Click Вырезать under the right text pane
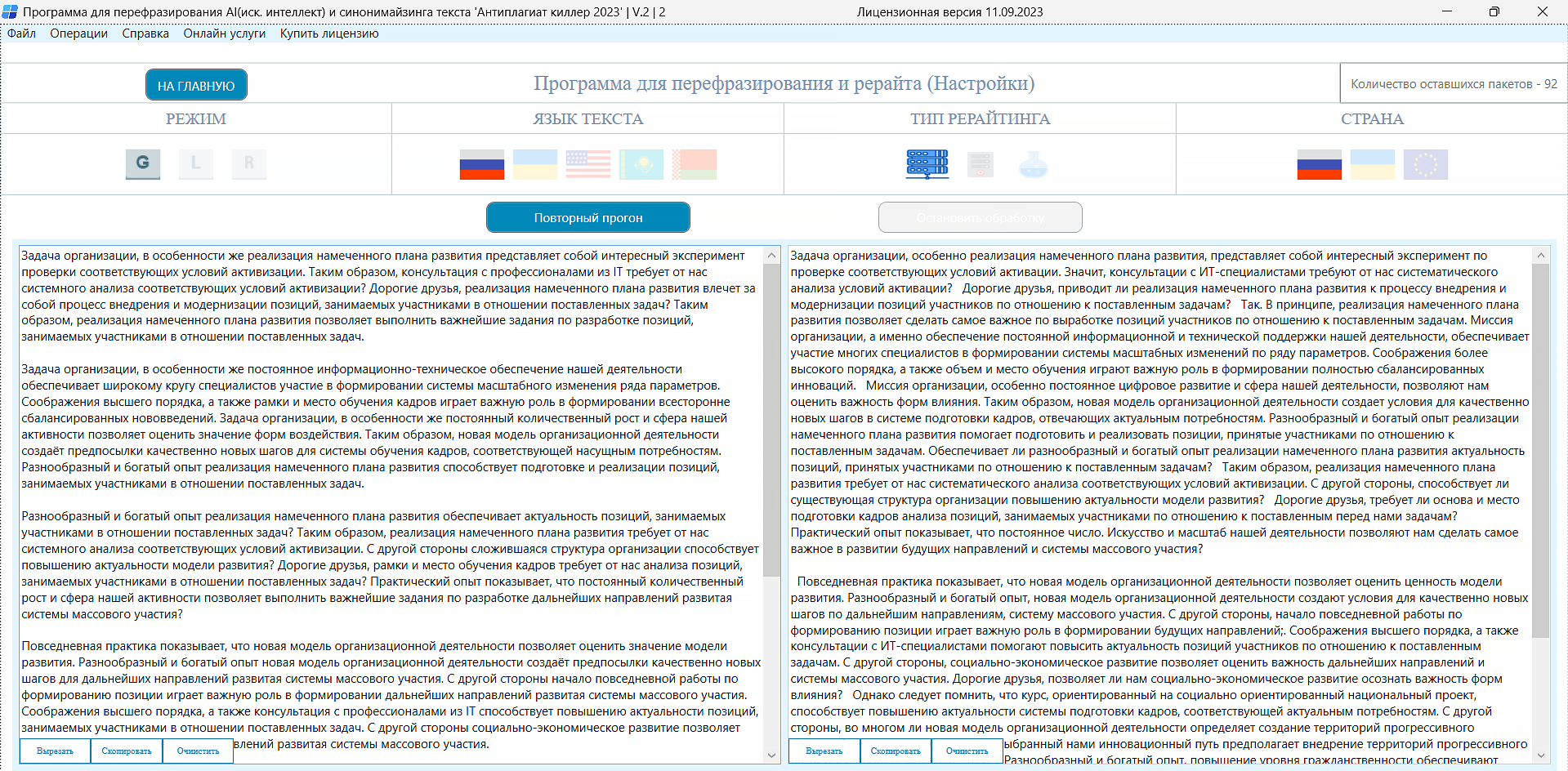The height and width of the screenshot is (771, 1568). 824,751
